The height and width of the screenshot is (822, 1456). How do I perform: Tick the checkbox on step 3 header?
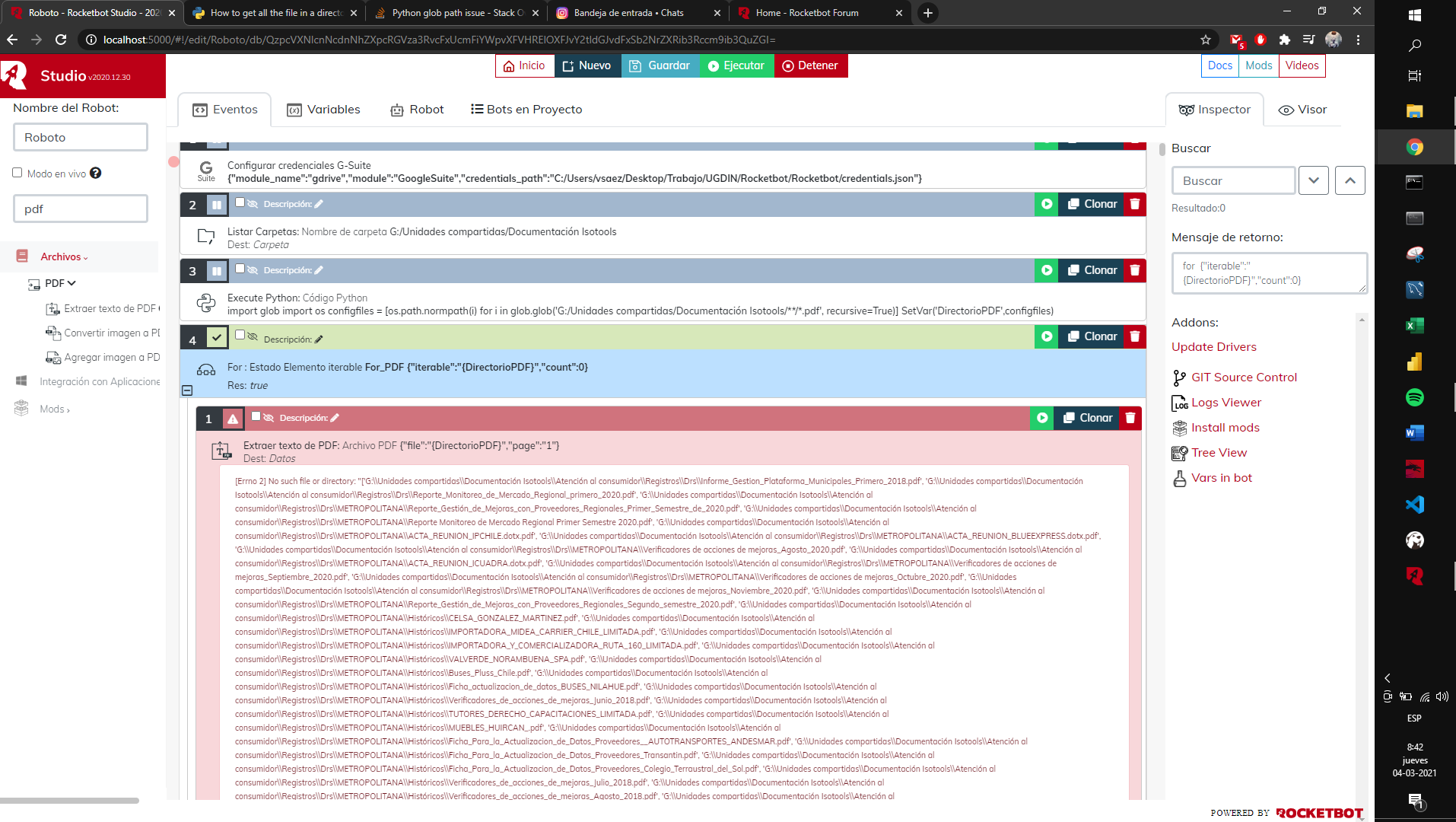240,268
